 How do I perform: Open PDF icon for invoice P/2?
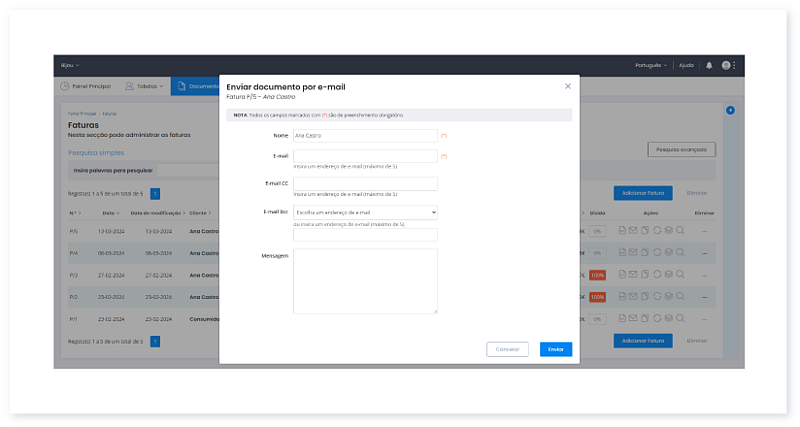pos(622,296)
